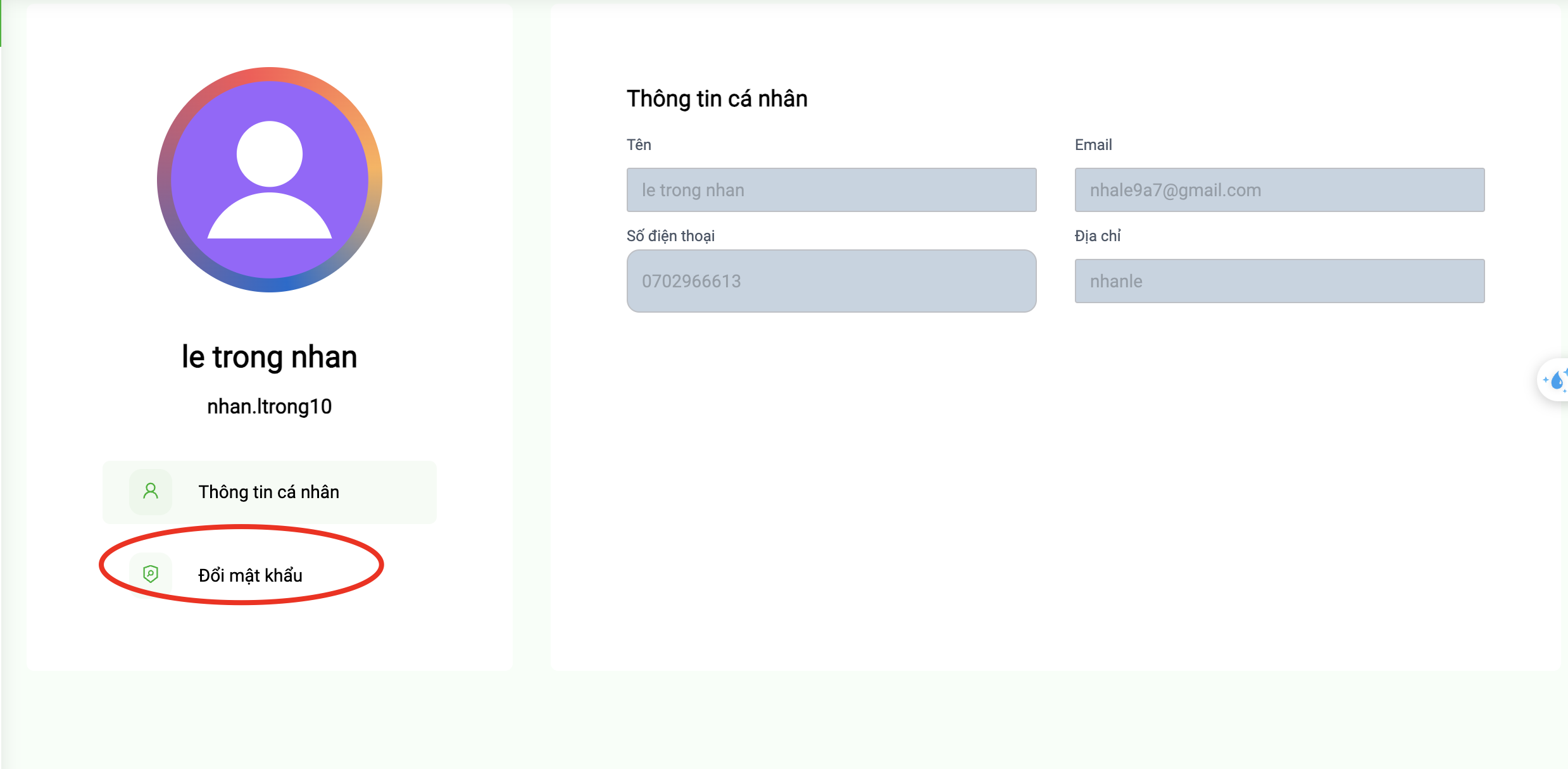Screen dimensions: 1568x769
Task: Click the Số điện thoại label
Action: (x=670, y=236)
